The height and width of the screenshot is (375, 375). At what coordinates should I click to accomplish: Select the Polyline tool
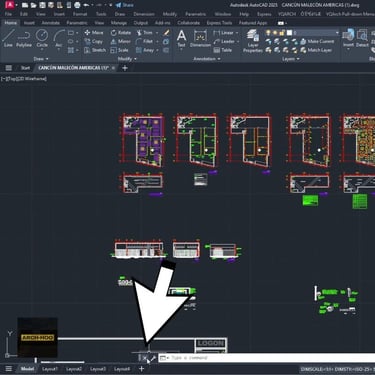[24, 38]
